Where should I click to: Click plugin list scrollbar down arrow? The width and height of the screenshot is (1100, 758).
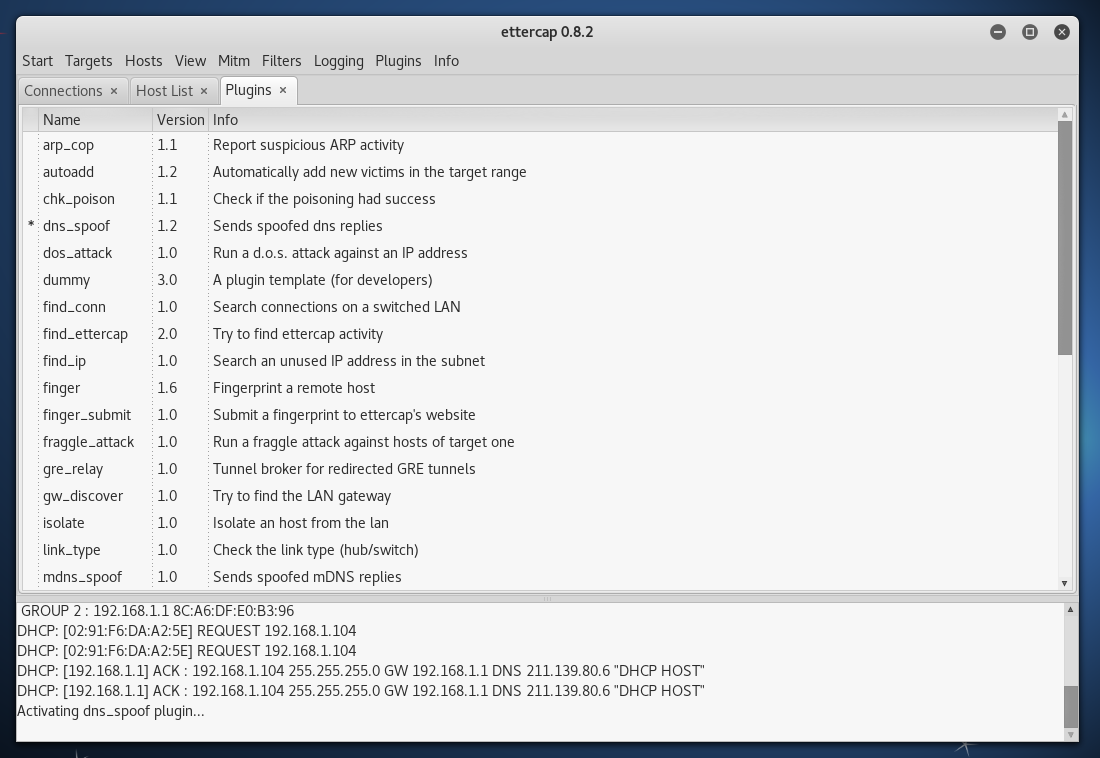coord(1064,583)
